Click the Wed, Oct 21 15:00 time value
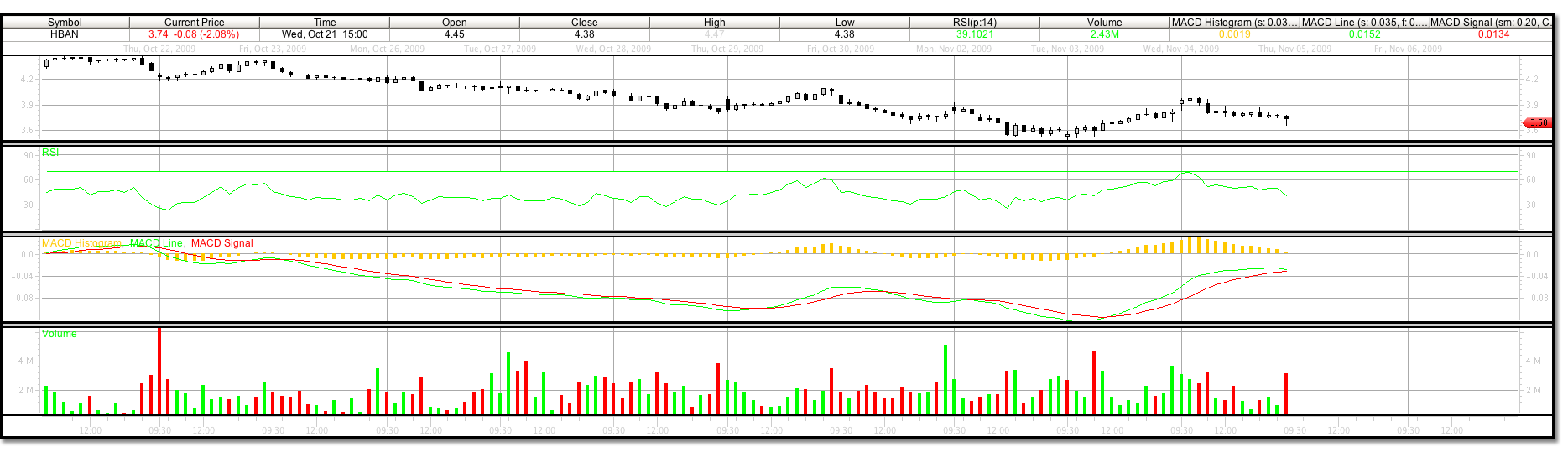This screenshot has height=452, width=1568. coord(325,34)
